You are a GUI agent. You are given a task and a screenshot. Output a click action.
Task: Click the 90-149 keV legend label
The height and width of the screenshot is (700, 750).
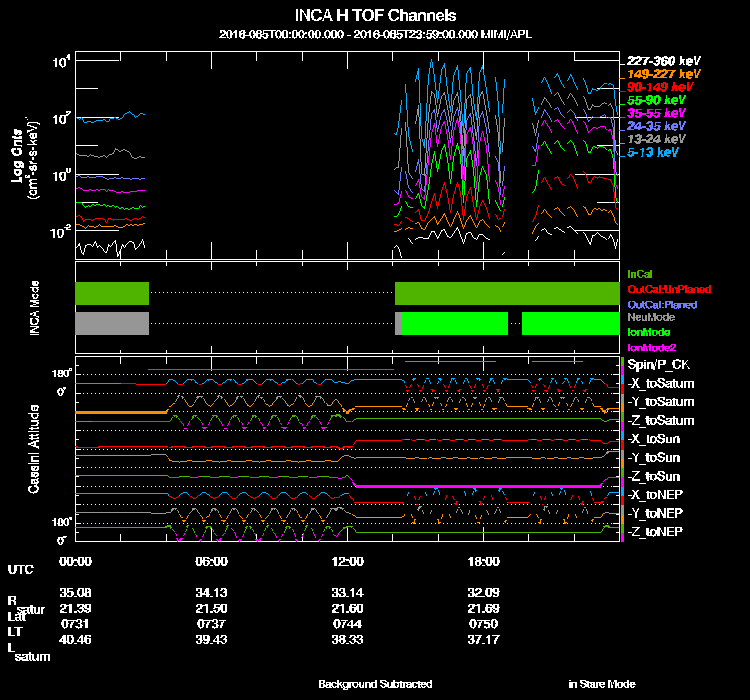tap(659, 87)
